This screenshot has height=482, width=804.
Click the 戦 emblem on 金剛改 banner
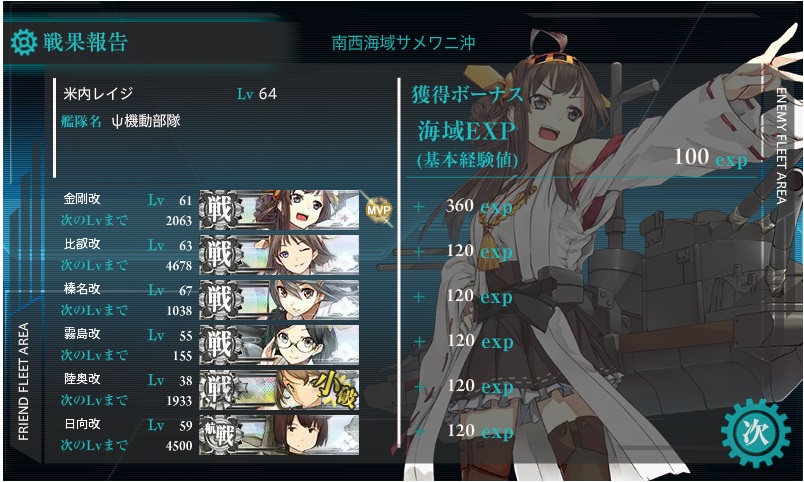219,210
